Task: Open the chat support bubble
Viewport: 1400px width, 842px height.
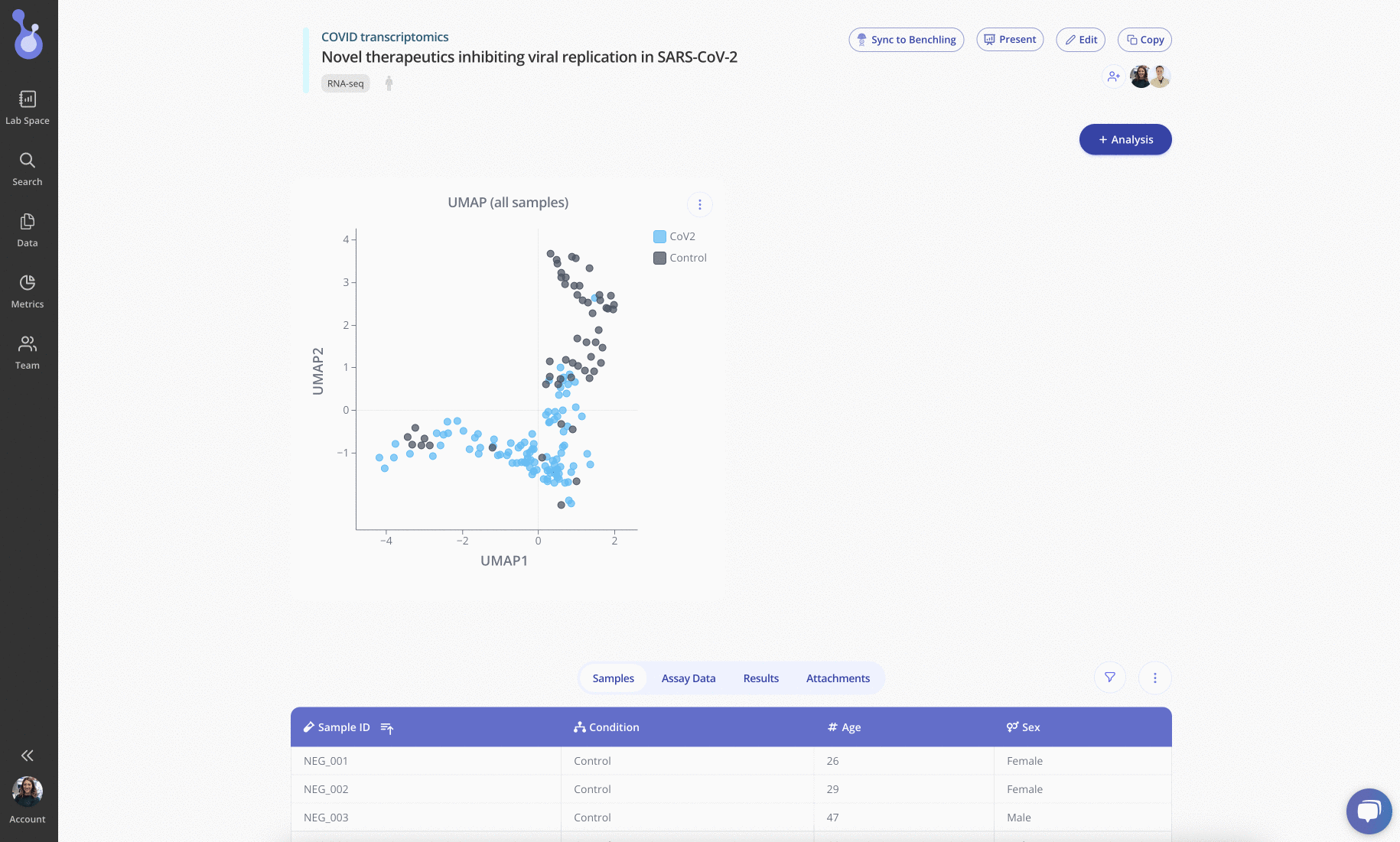Action: [x=1369, y=811]
